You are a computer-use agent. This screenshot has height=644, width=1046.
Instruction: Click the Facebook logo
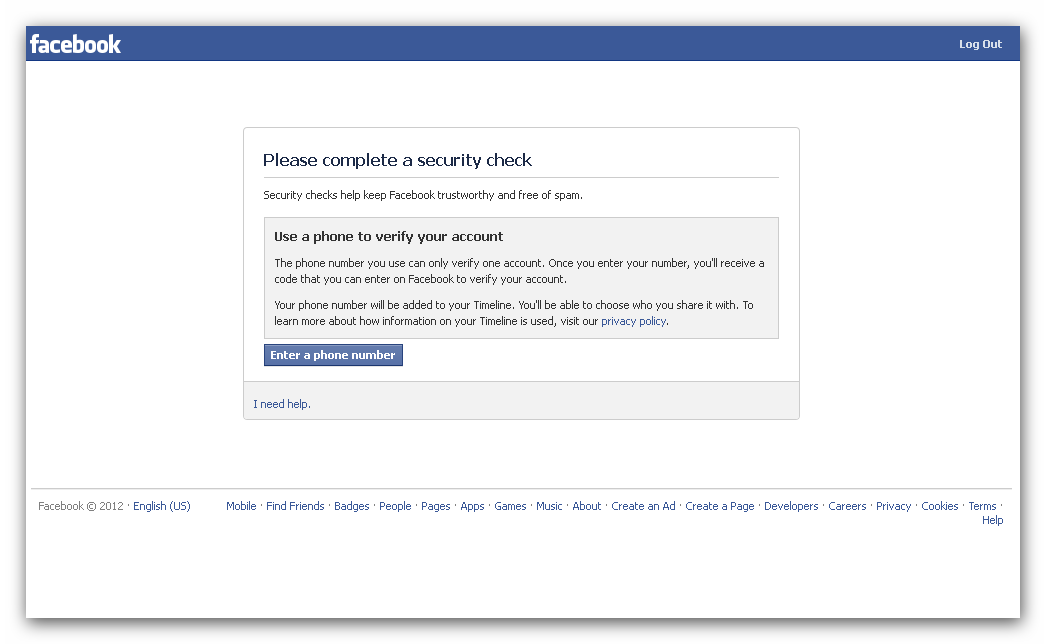(75, 44)
